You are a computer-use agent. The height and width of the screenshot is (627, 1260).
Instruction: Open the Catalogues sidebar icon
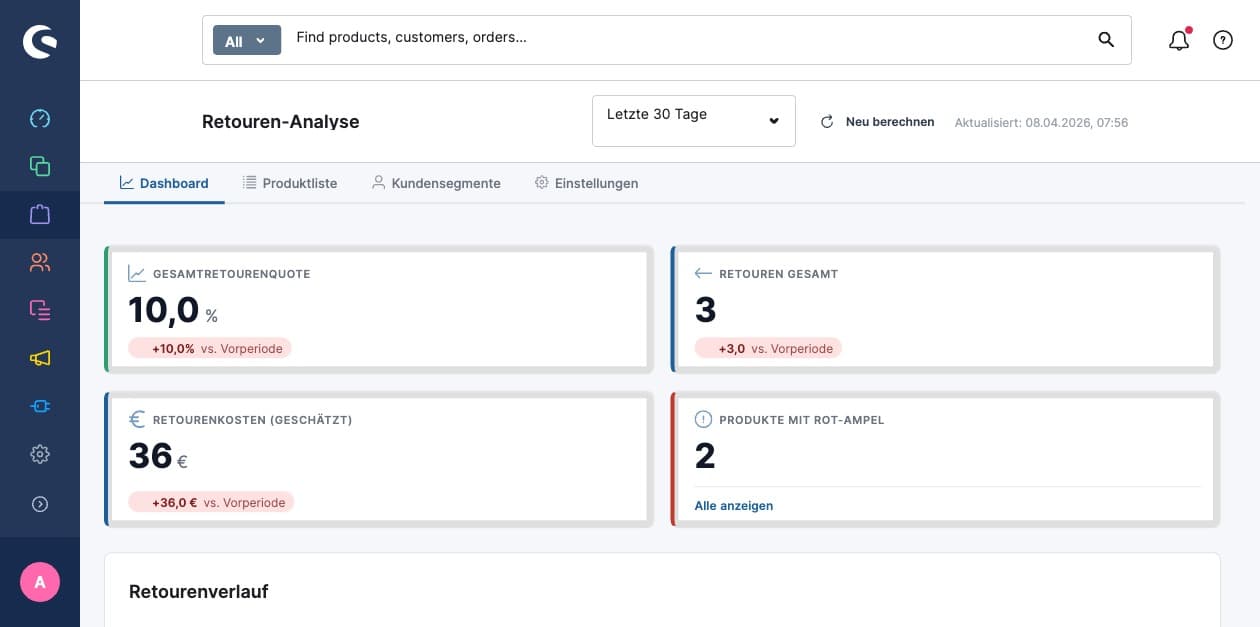40,166
